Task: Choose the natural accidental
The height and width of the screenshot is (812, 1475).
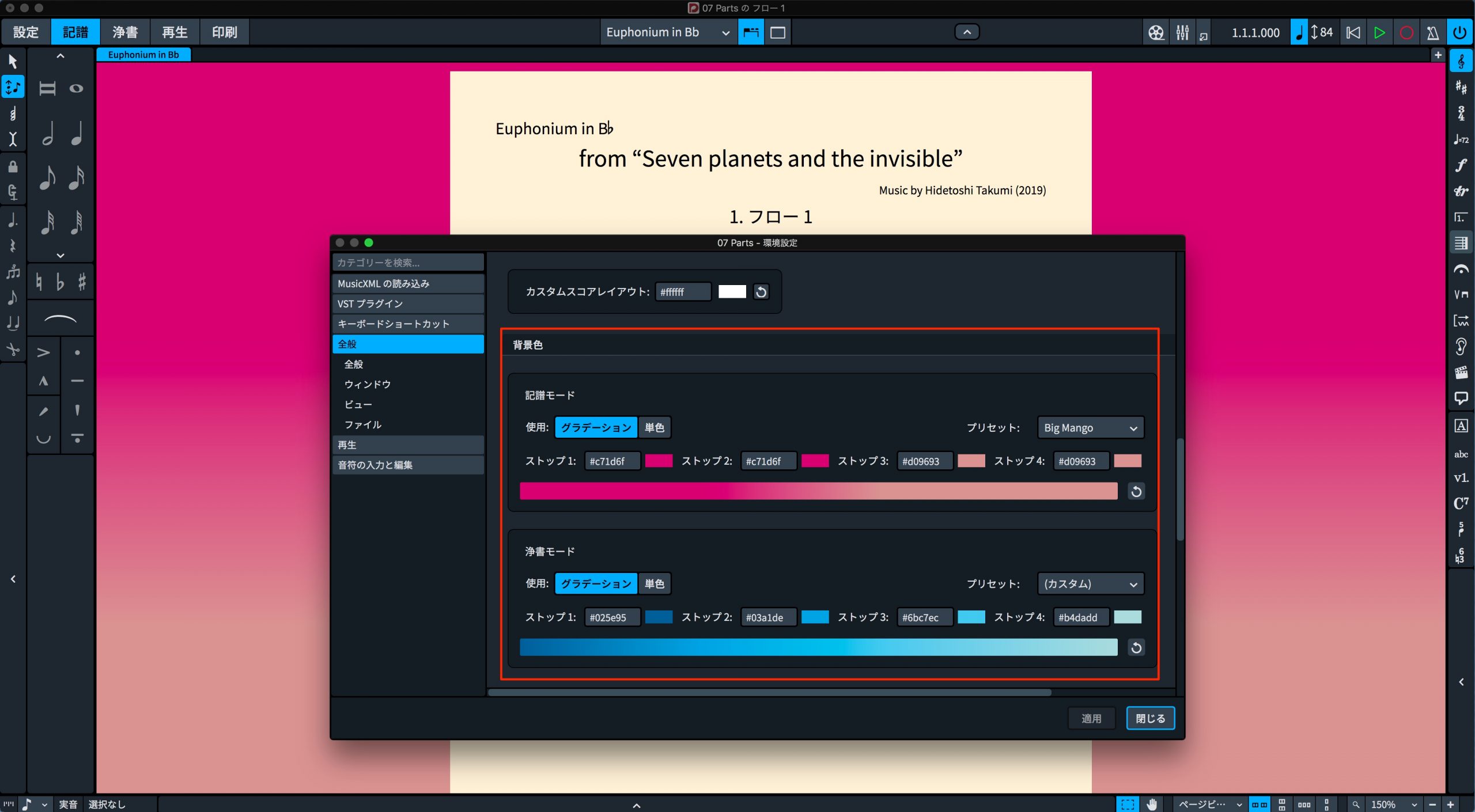Action: [x=39, y=282]
